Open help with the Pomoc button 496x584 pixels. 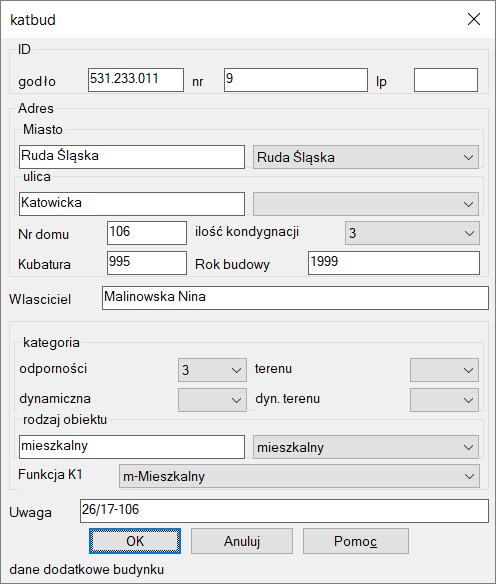pyautogui.click(x=356, y=541)
